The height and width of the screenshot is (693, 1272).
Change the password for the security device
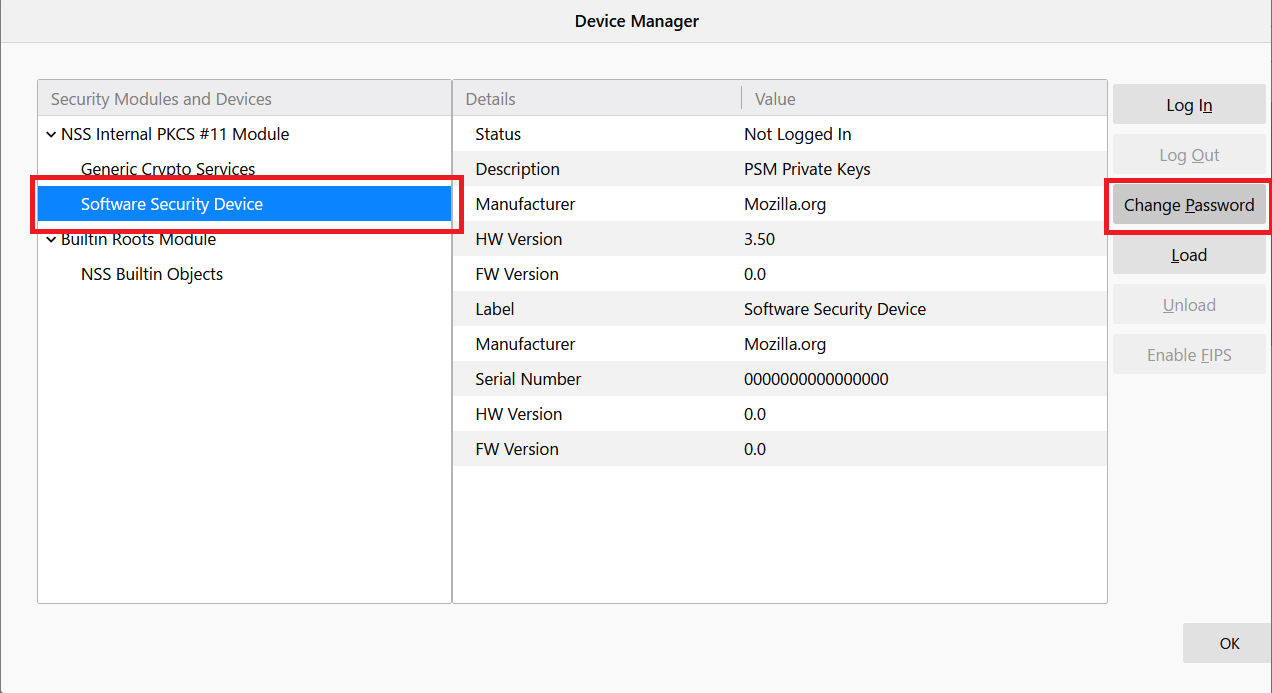(x=1188, y=204)
